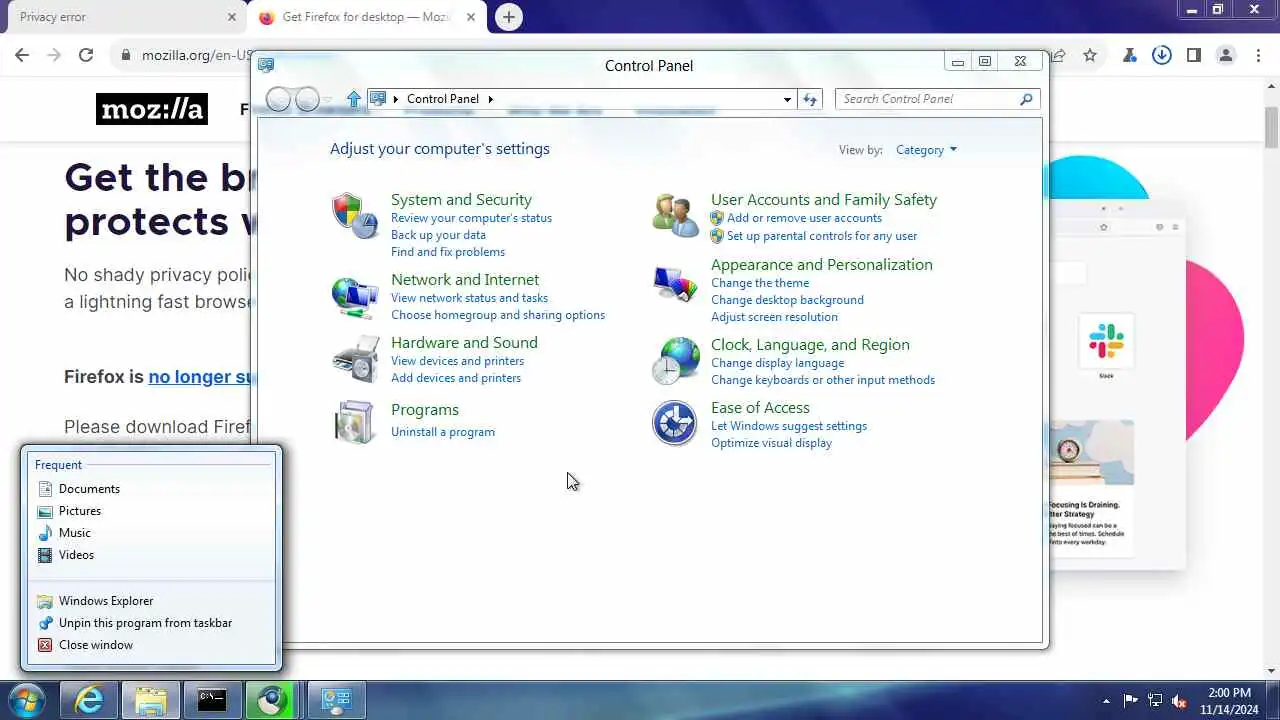Open Windows Explorer taskbar icon
Viewport: 1280px width, 720px height.
150,700
